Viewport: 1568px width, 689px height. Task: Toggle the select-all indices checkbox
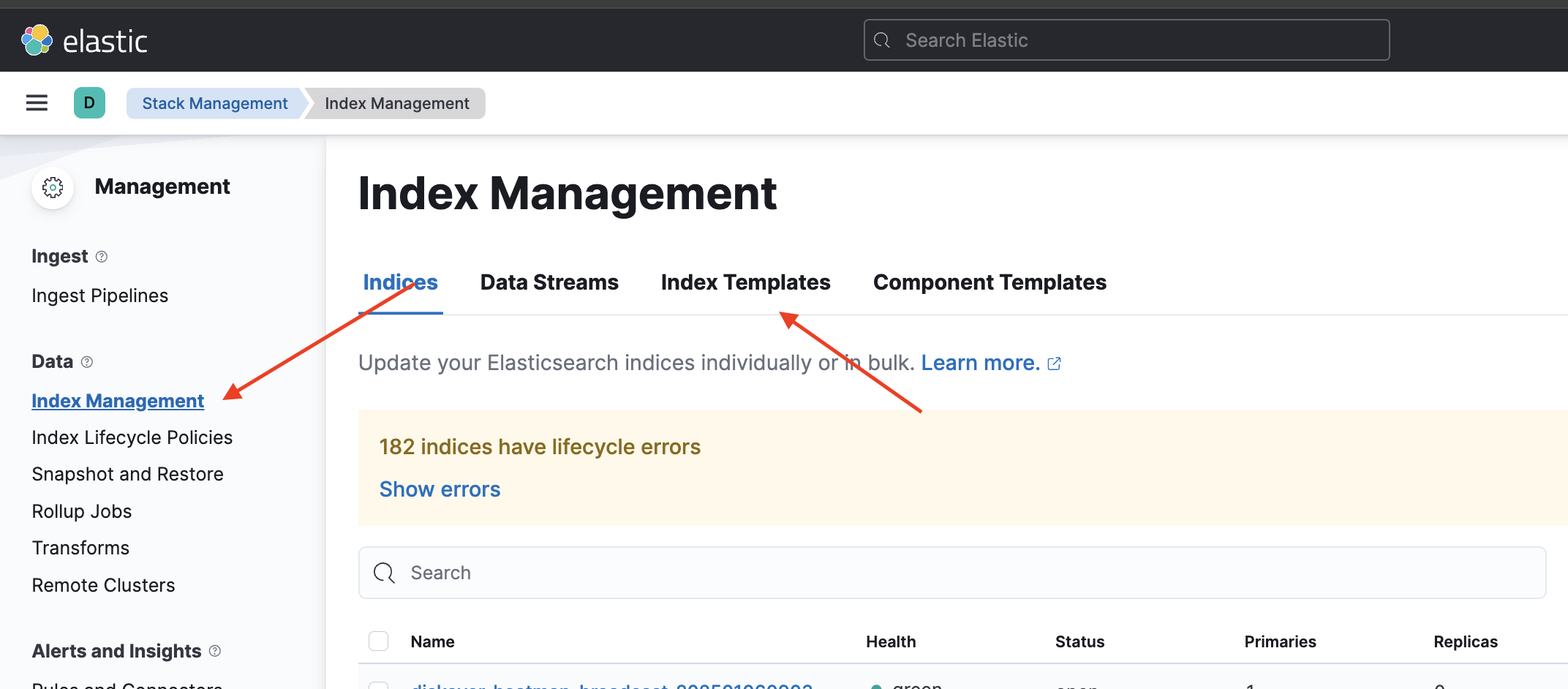tap(378, 641)
